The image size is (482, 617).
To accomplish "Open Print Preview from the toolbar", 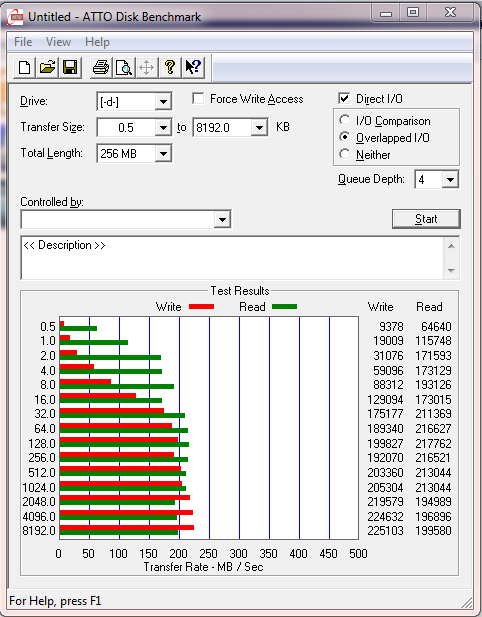I will [x=124, y=67].
